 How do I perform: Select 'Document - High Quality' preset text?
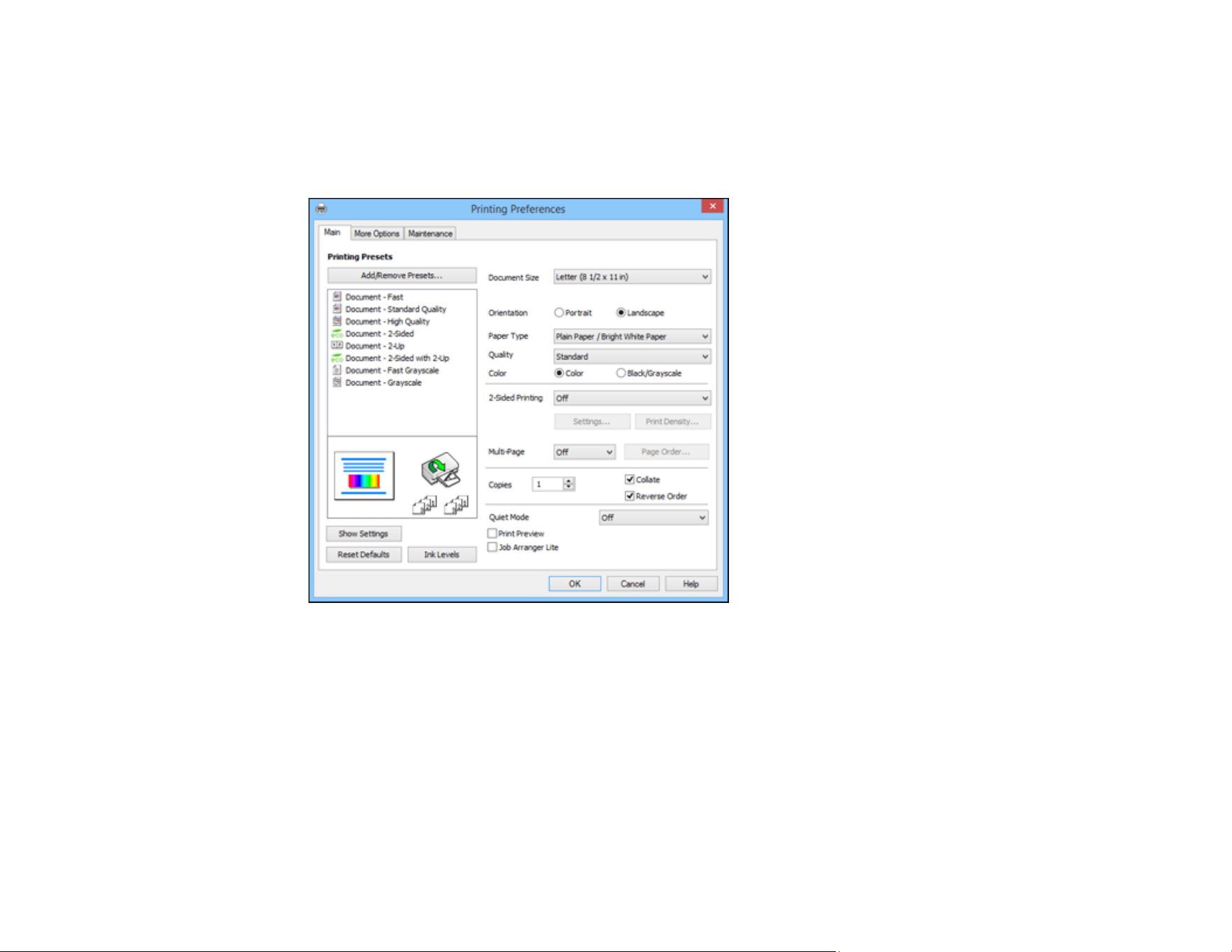(388, 322)
